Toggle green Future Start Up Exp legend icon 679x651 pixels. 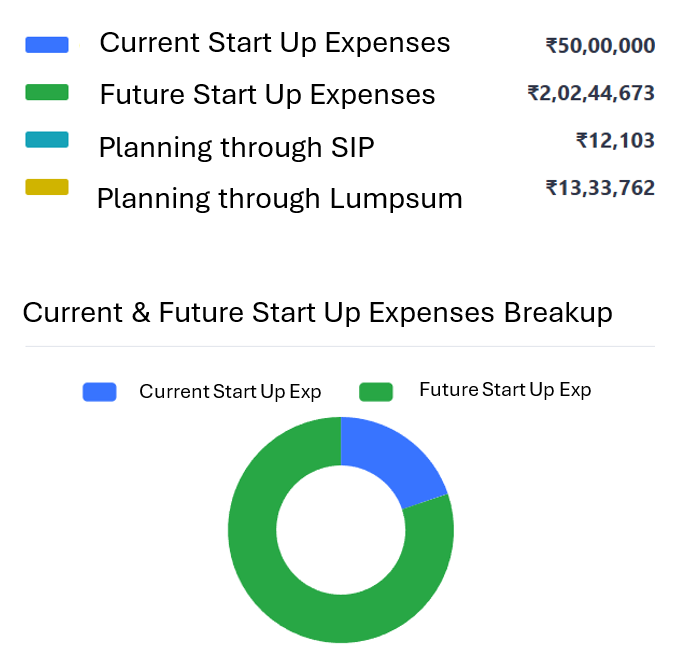click(377, 392)
